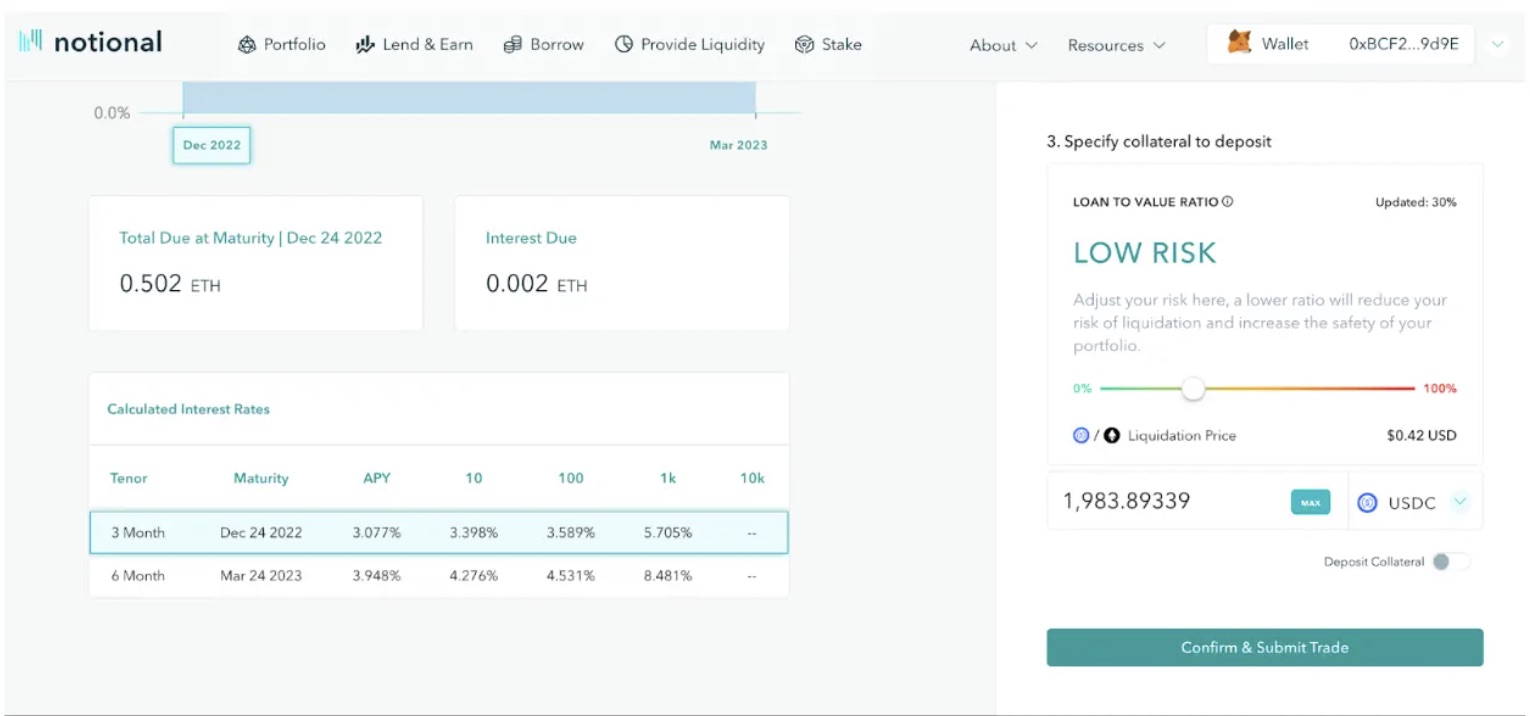Viewport: 1530px width, 716px height.
Task: Click the loan to value slider handle
Action: 1193,389
